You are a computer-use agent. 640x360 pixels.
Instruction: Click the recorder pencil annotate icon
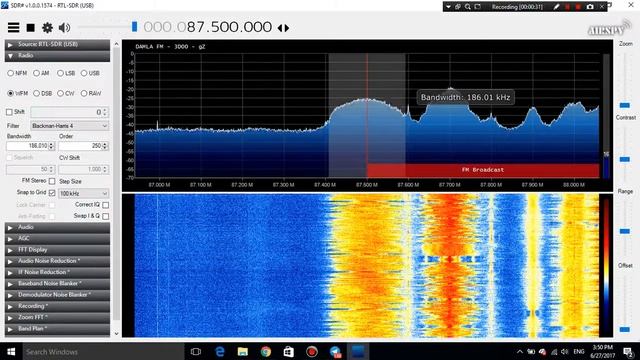coord(556,7)
